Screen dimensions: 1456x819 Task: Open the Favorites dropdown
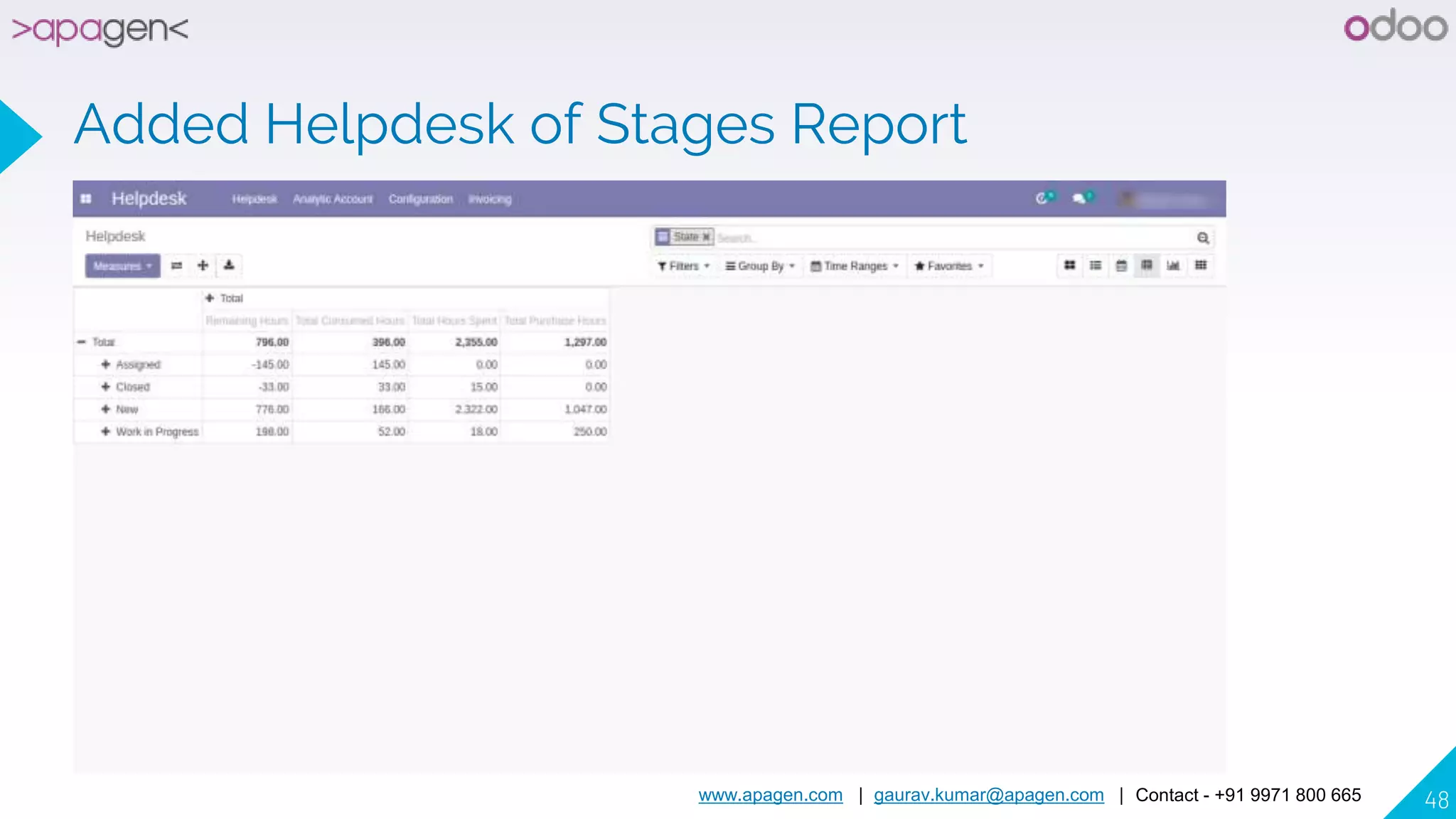[949, 266]
